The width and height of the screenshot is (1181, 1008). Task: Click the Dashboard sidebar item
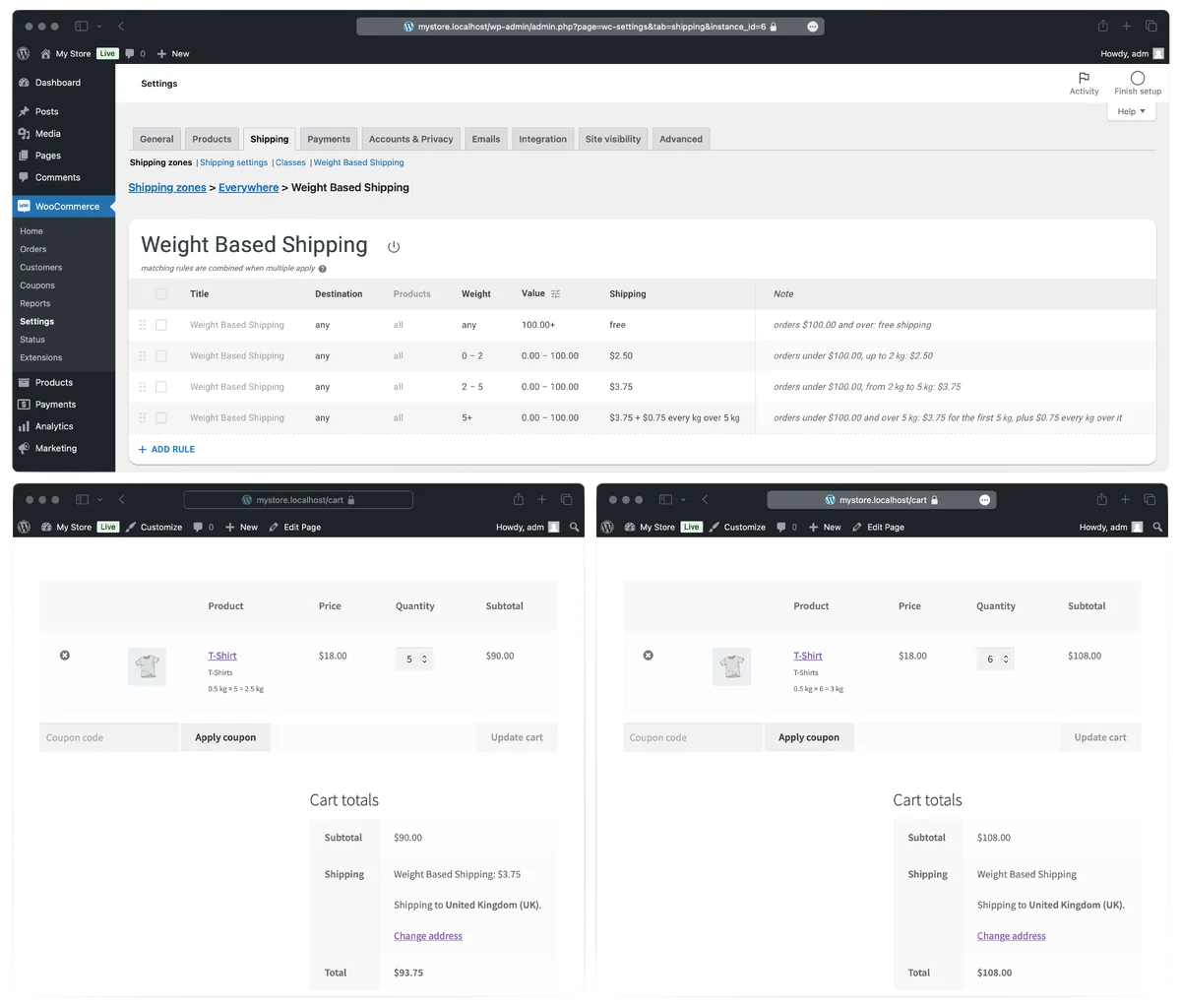tap(58, 83)
